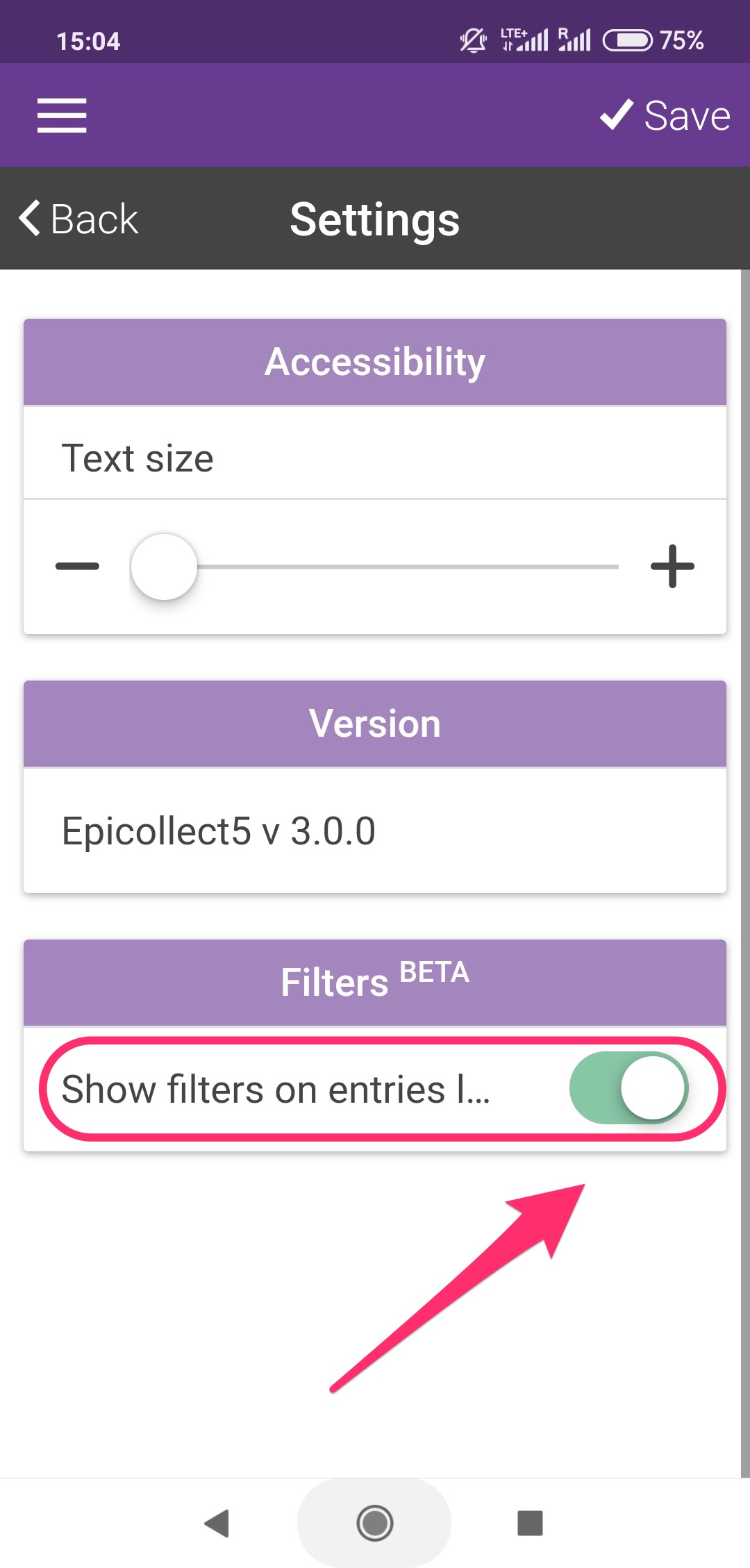The image size is (750, 1568).
Task: Open the hamburger navigation menu
Action: [x=62, y=115]
